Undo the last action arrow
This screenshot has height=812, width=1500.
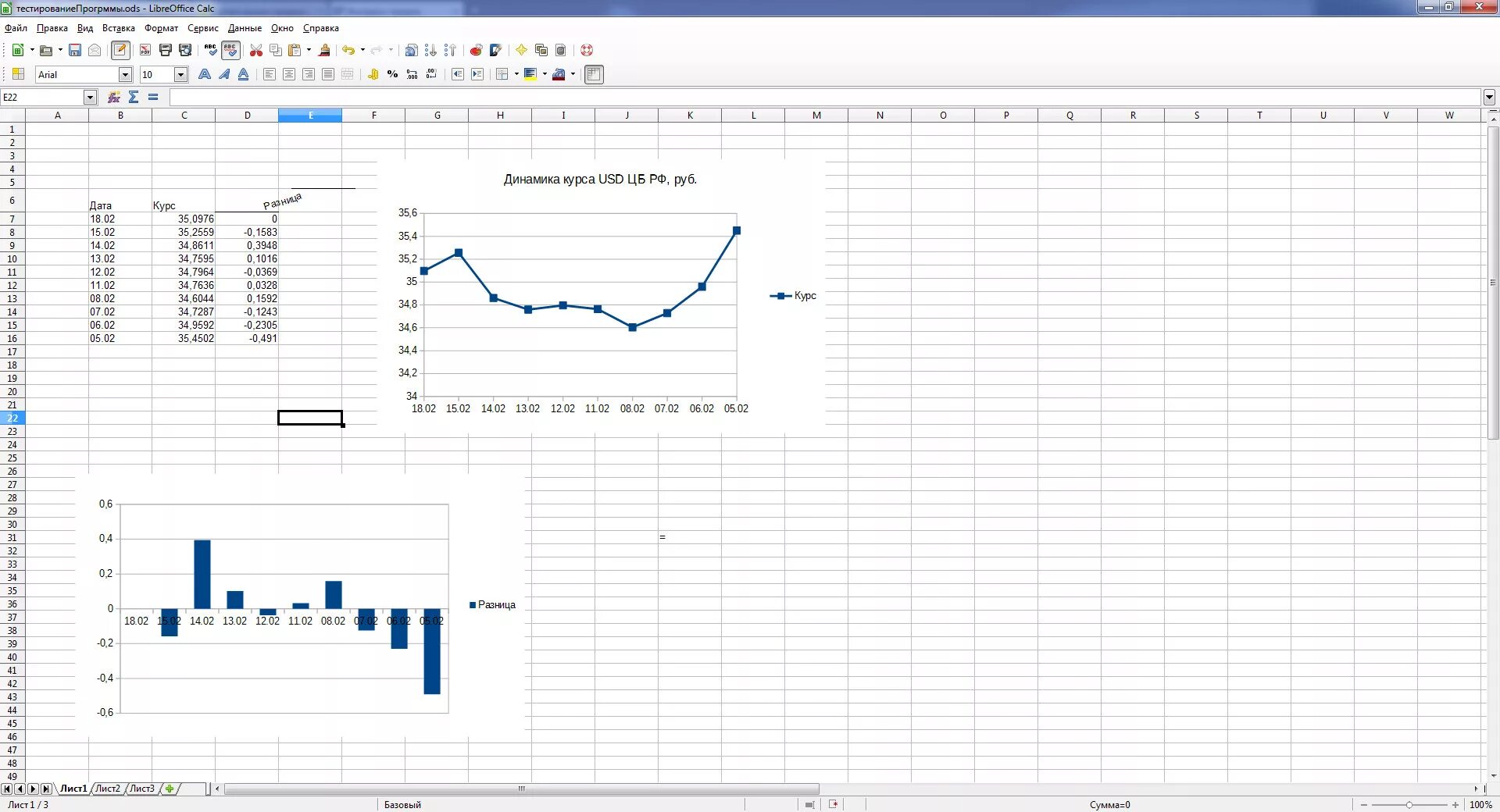pos(348,50)
